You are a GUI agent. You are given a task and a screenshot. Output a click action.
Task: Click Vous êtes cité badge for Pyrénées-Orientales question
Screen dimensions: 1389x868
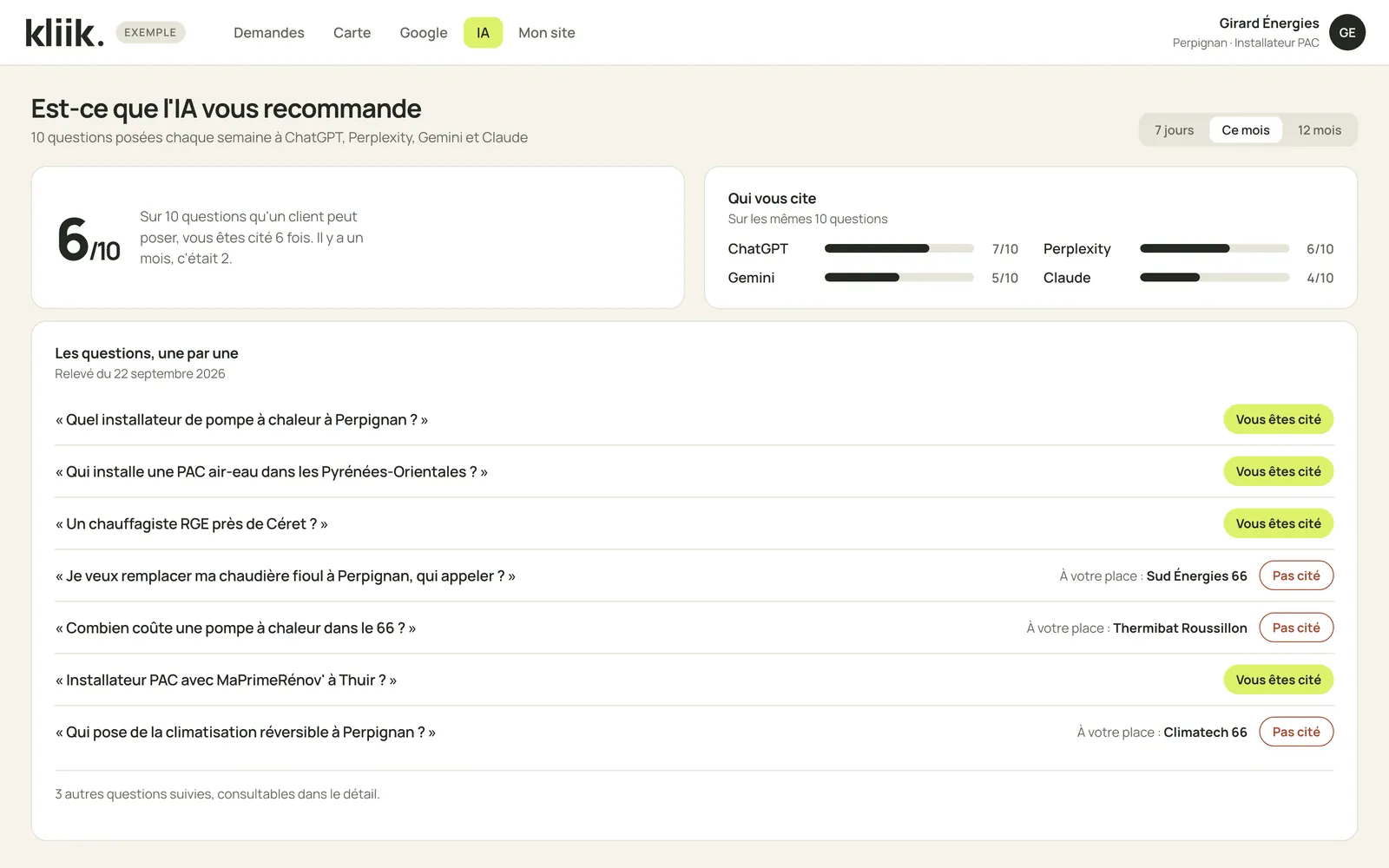(1279, 471)
